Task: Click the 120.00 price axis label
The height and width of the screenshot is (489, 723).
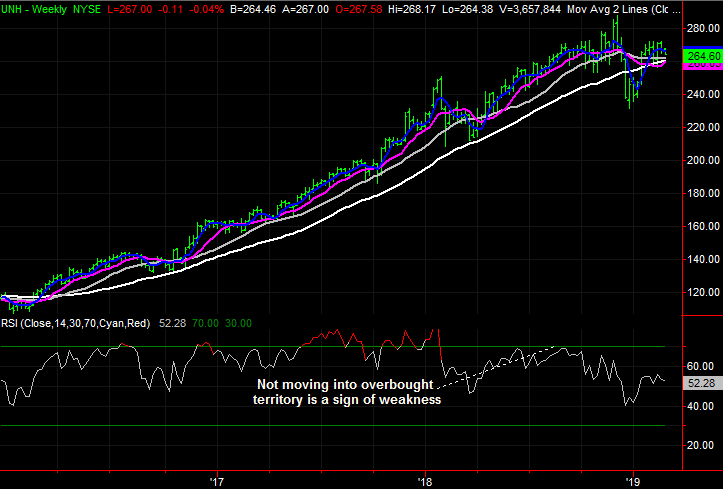Action: pyautogui.click(x=704, y=292)
